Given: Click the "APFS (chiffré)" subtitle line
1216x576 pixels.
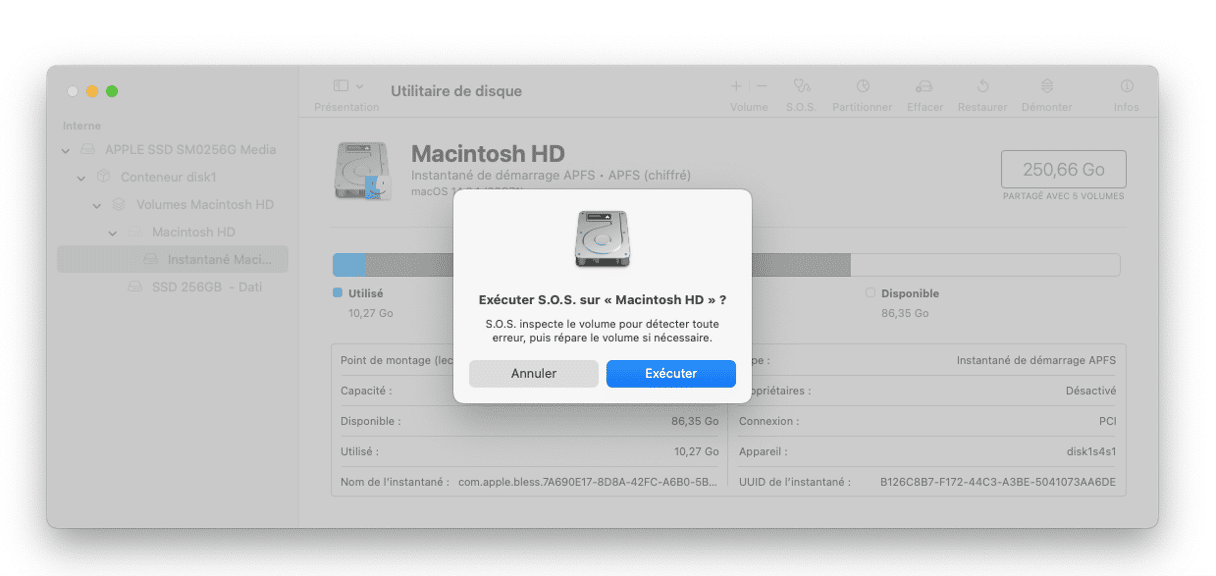Looking at the screenshot, I should tap(551, 176).
